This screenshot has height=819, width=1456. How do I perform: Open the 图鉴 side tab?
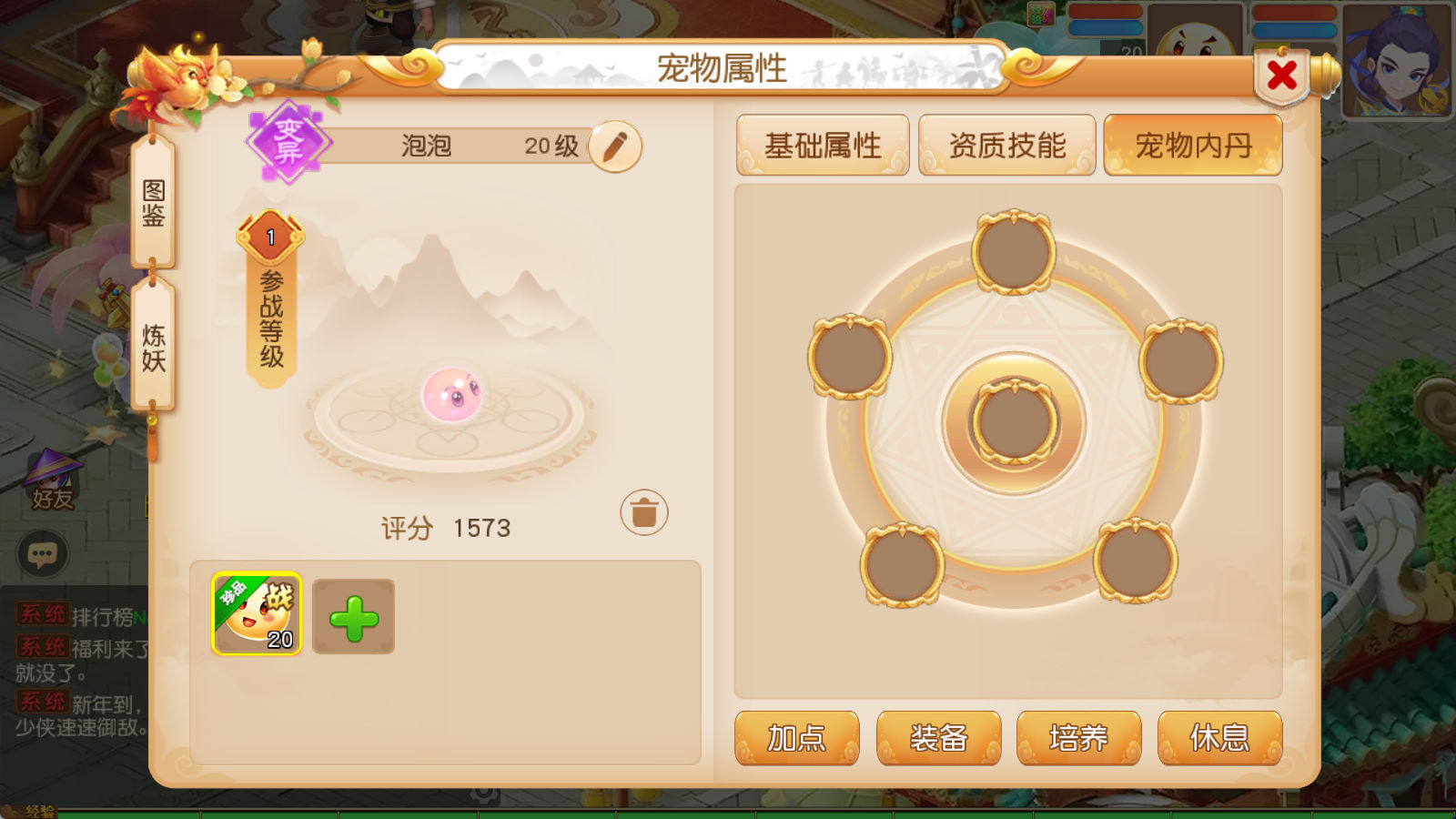click(x=153, y=202)
